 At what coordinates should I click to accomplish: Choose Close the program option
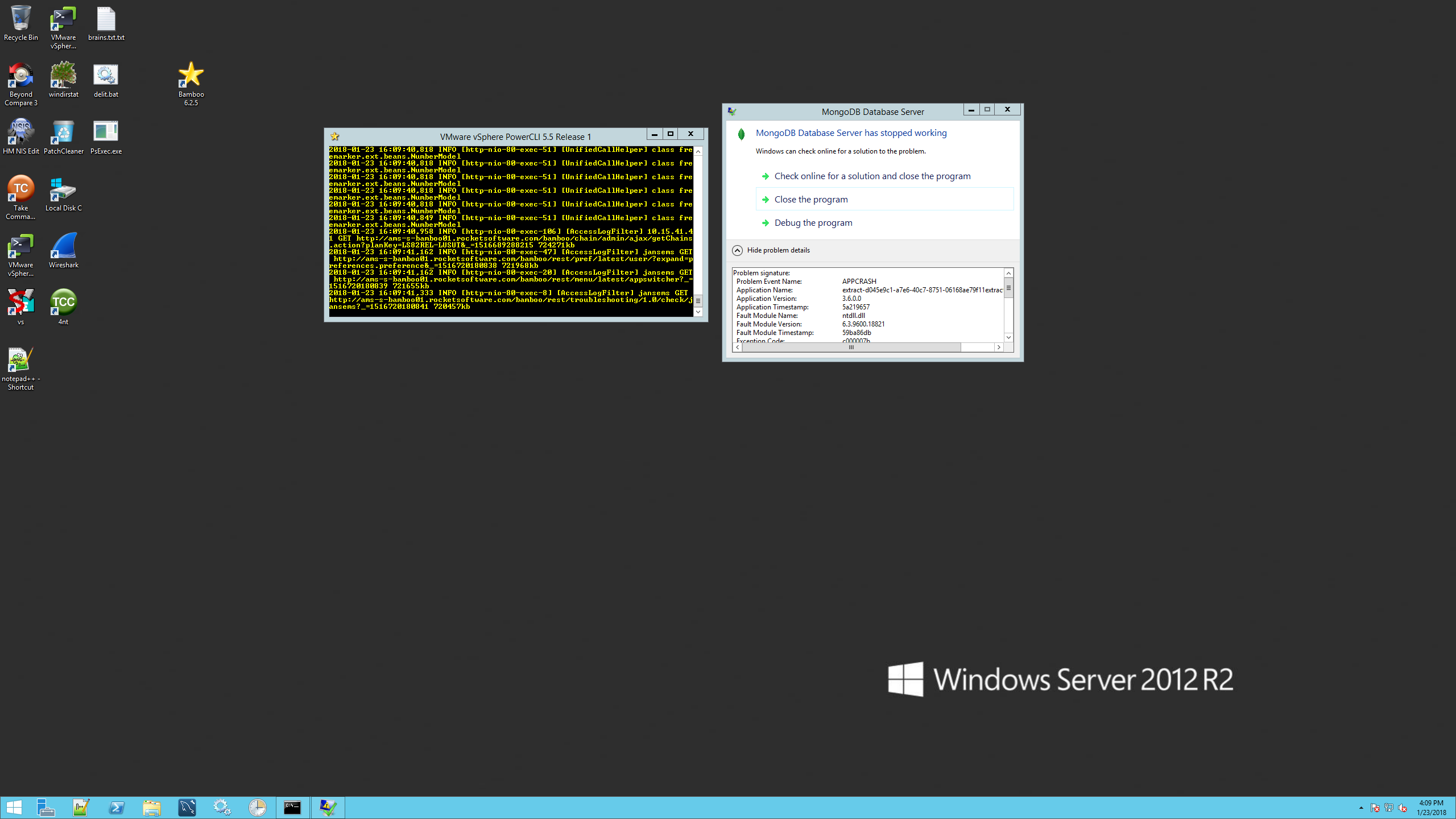click(884, 200)
